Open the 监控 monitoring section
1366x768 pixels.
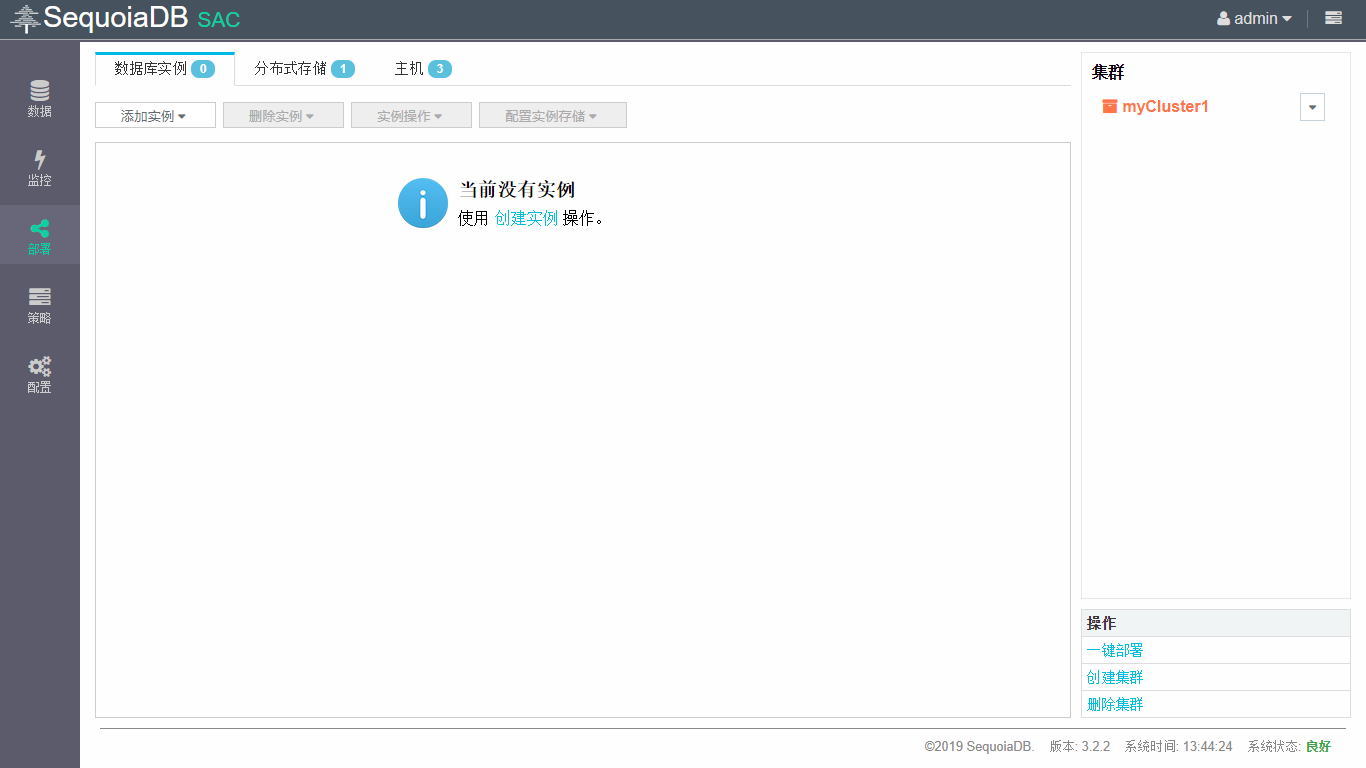coord(39,167)
